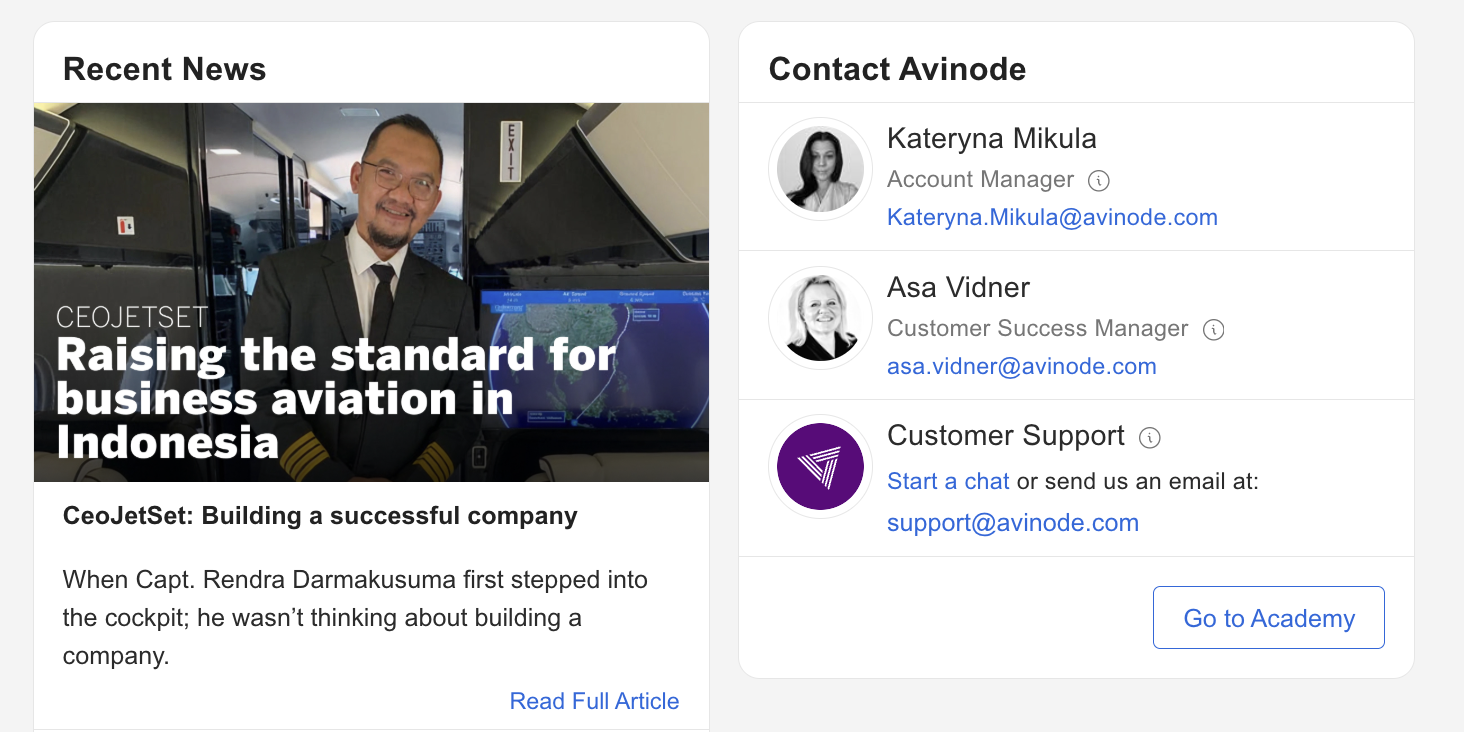The height and width of the screenshot is (732, 1464).
Task: Click info icon beside Account Manager
Action: pos(1099,181)
